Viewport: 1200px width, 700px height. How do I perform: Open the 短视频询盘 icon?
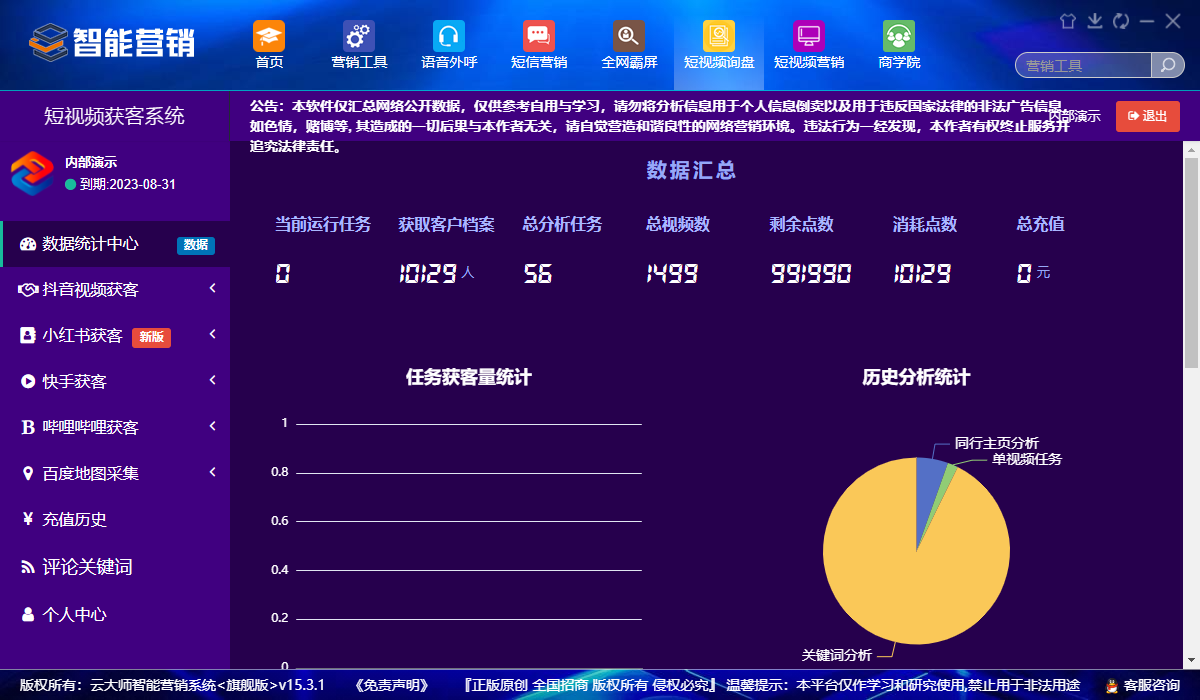(x=719, y=36)
